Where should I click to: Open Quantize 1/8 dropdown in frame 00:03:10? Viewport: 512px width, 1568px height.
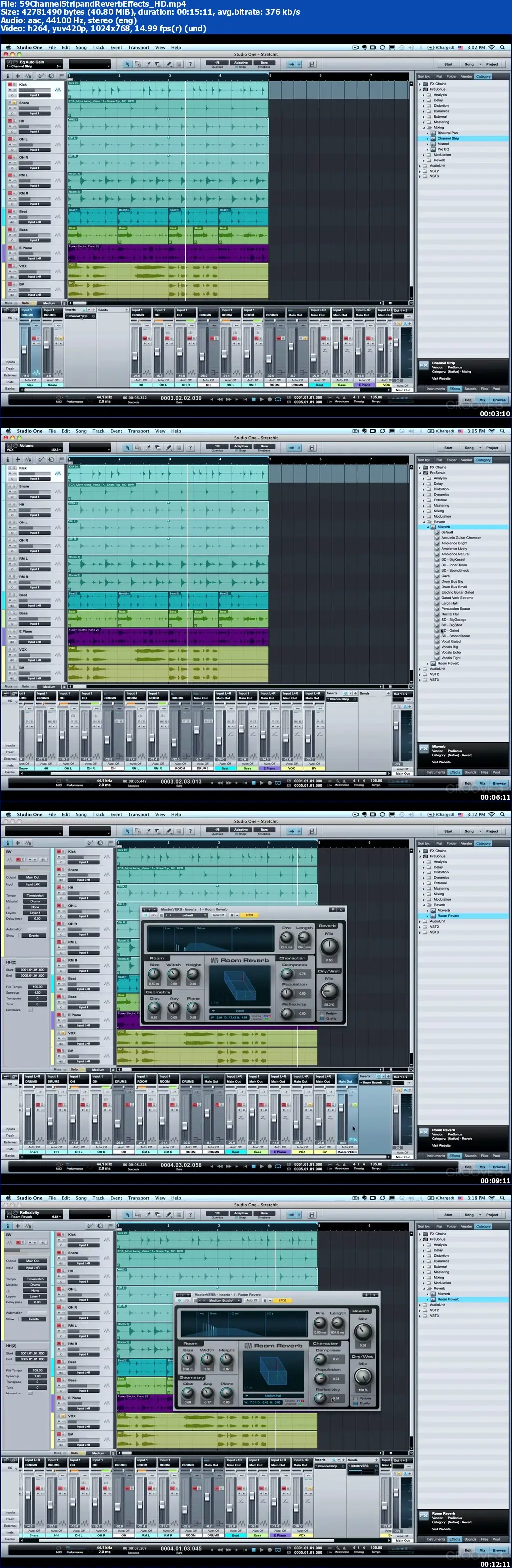[217, 64]
